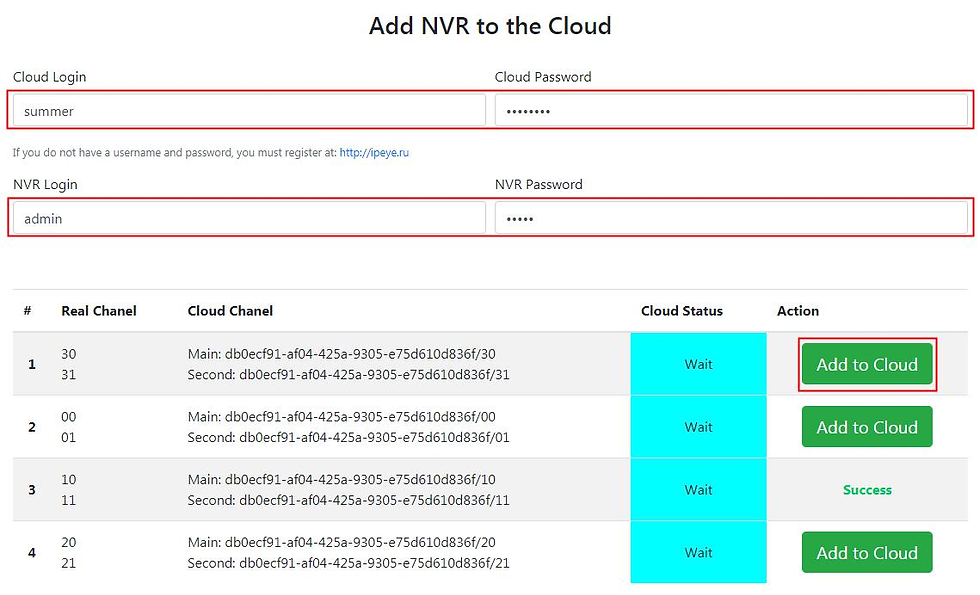This screenshot has height=595, width=980.
Task: Click the Wait status in row 3
Action: tap(698, 490)
